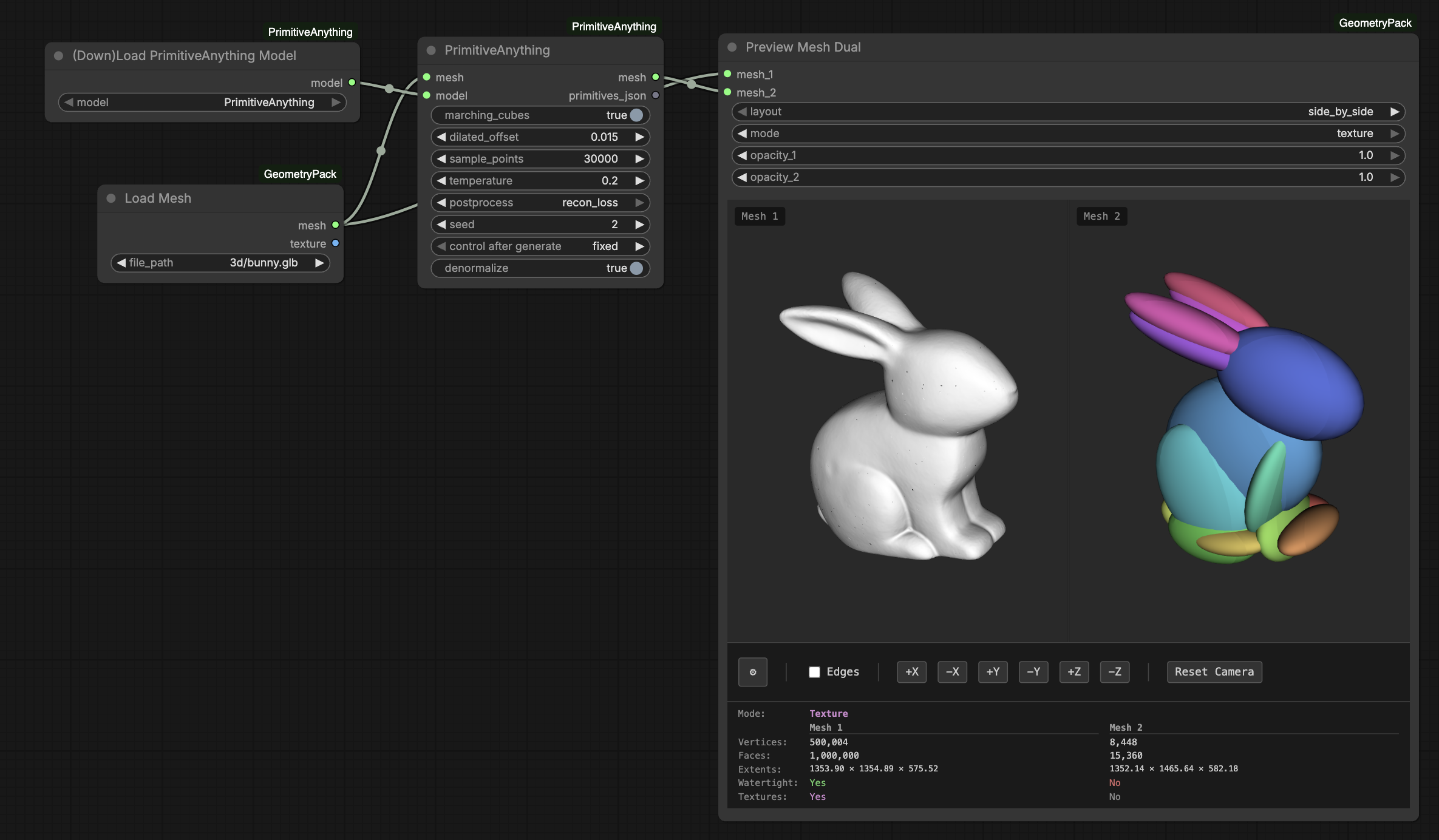Screen dimensions: 1439x840
Task: Click the primitives_json output port
Action: pyautogui.click(x=656, y=95)
